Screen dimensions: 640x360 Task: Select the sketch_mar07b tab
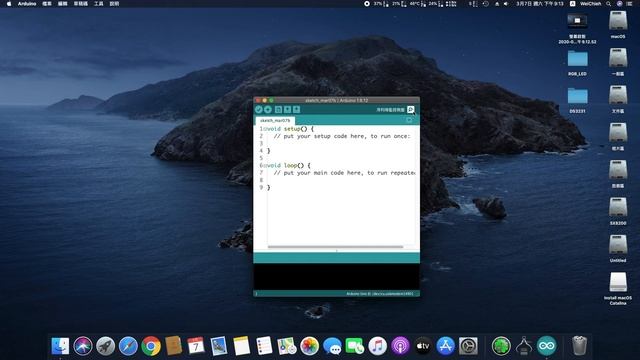point(275,120)
